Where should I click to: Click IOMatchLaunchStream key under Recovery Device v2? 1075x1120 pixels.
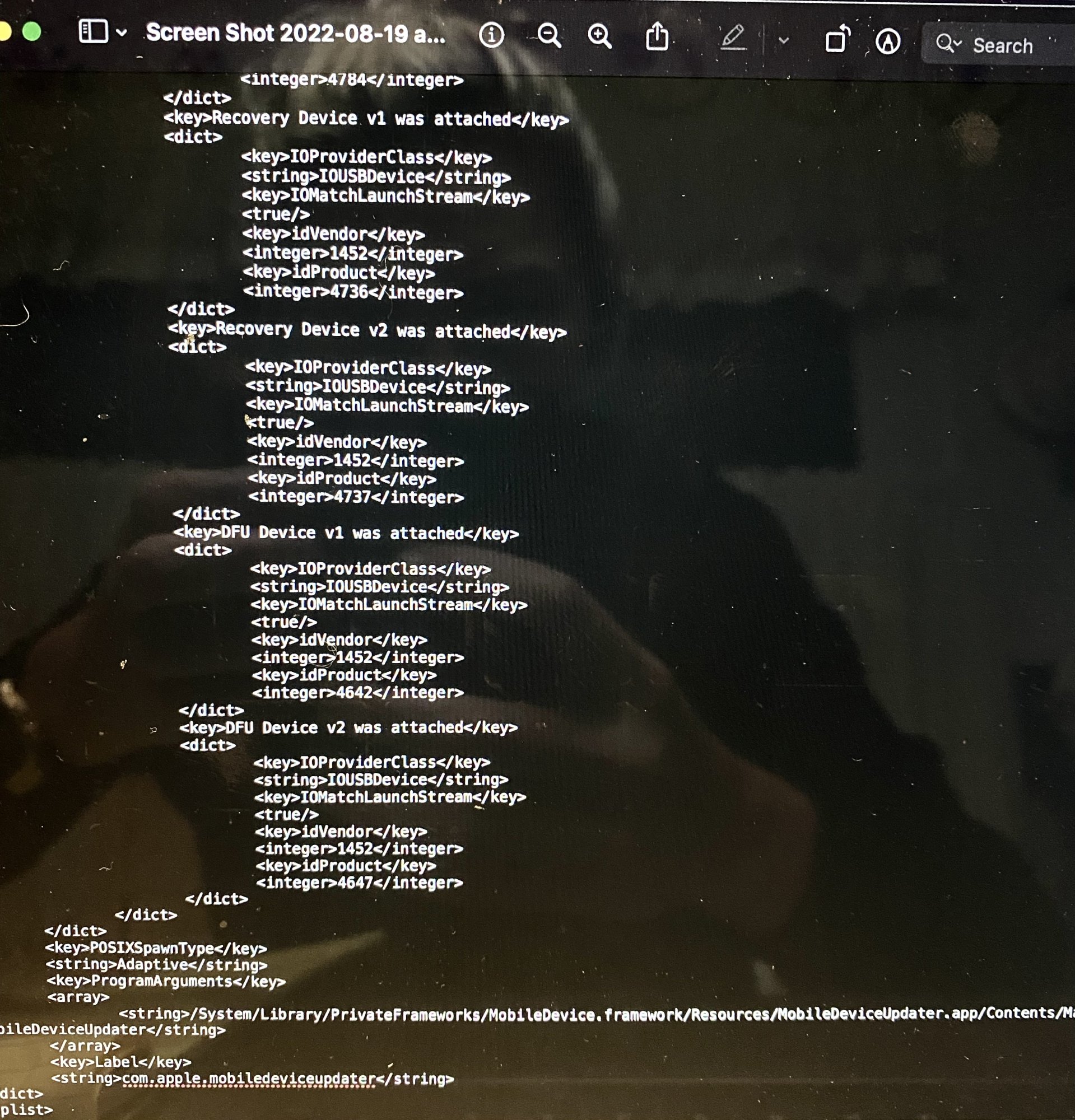coord(388,405)
